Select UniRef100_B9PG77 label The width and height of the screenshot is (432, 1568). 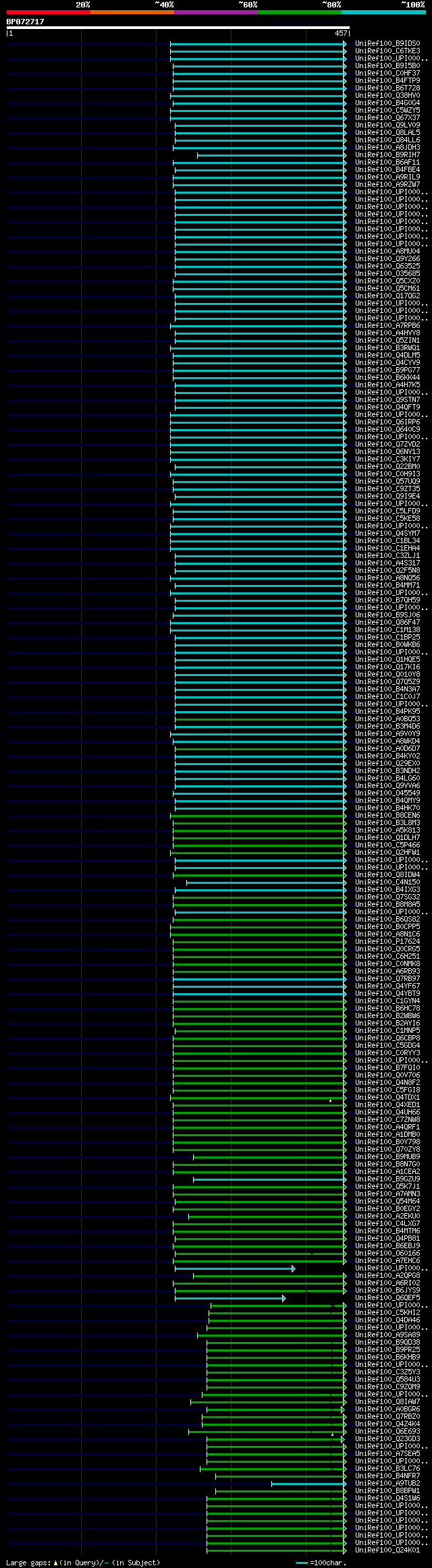click(x=387, y=370)
